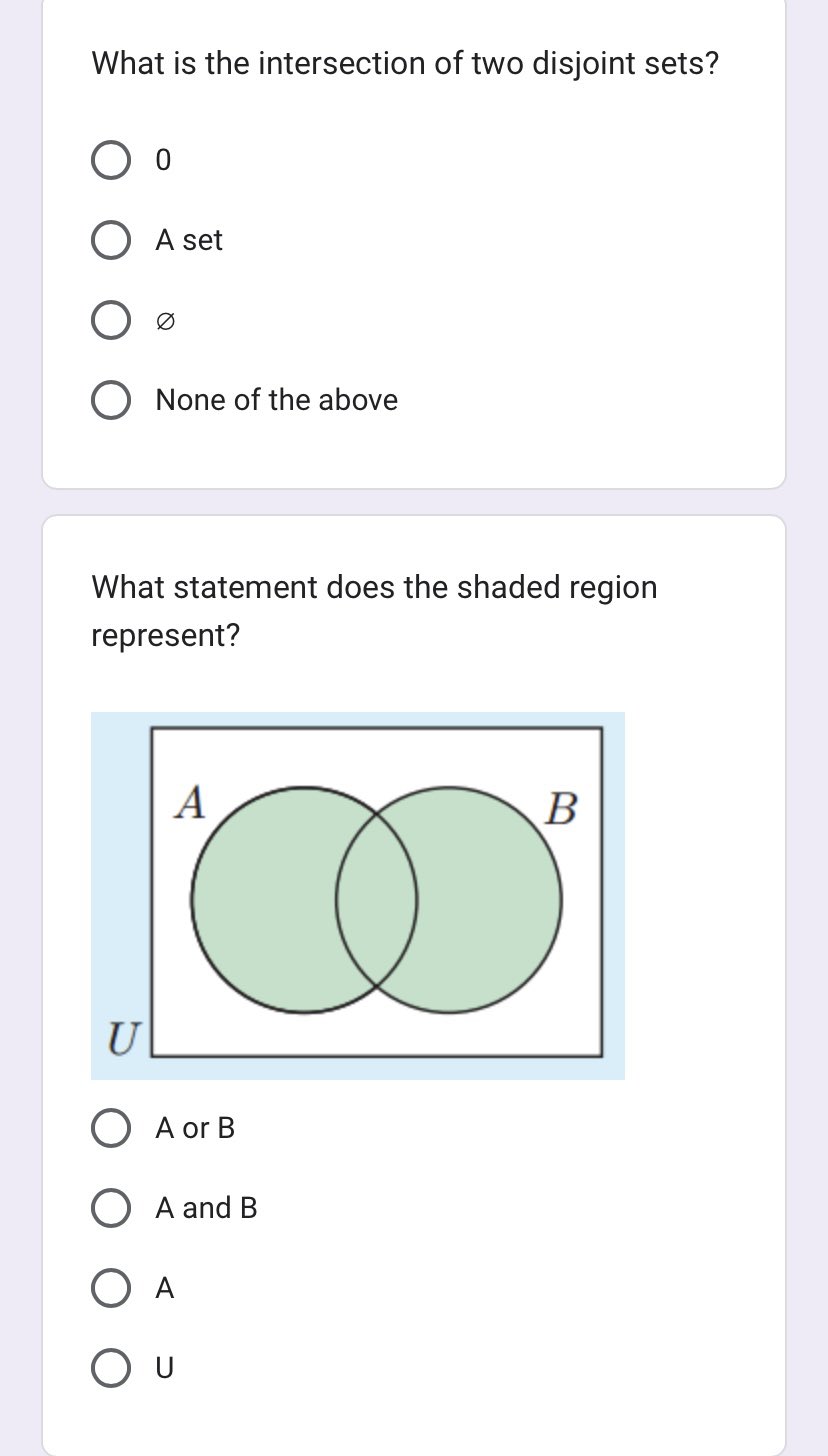Pick the "U" option for the shaded region
828x1456 pixels.
(x=110, y=1367)
